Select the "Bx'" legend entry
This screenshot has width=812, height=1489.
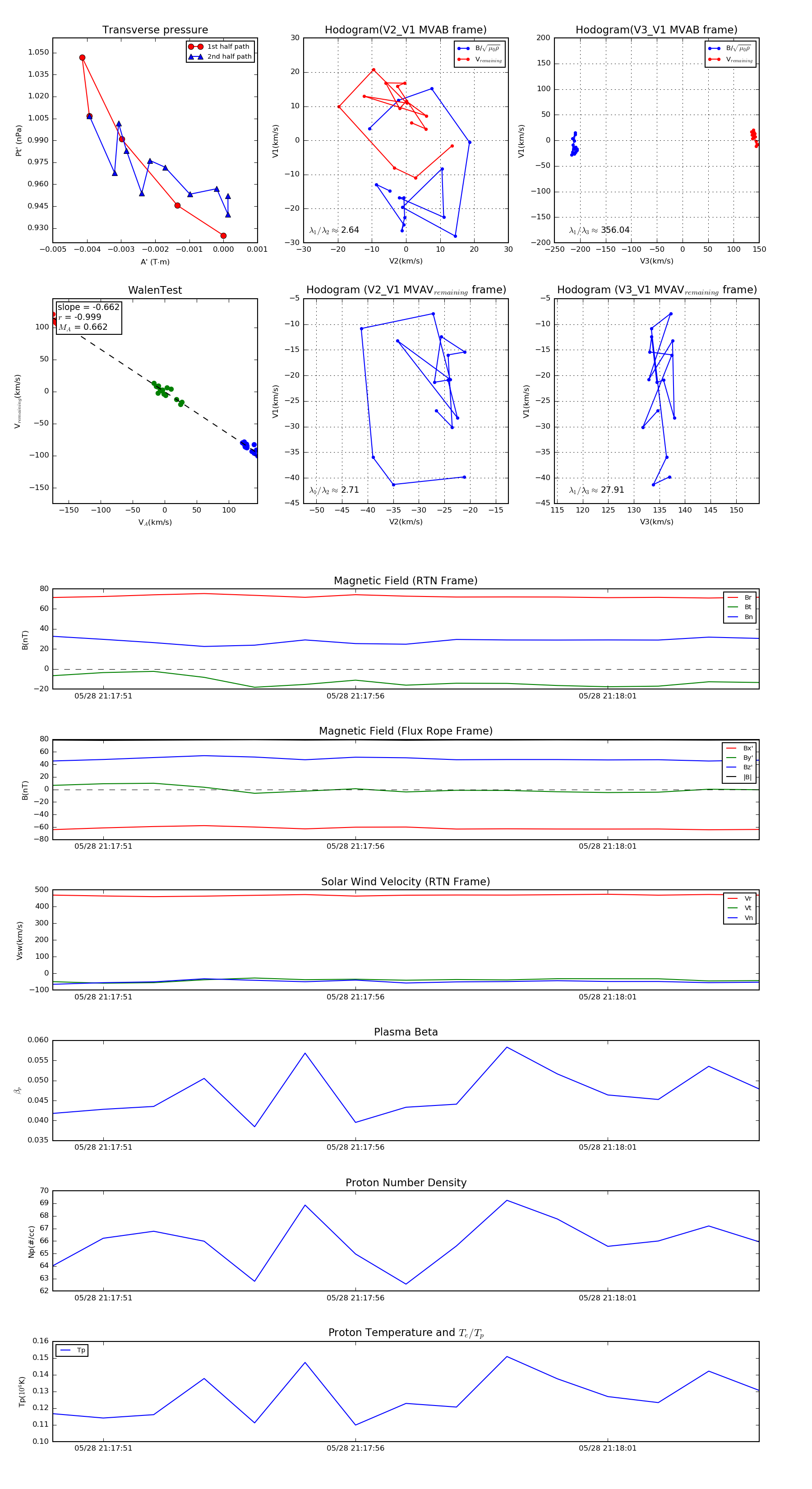[739, 748]
